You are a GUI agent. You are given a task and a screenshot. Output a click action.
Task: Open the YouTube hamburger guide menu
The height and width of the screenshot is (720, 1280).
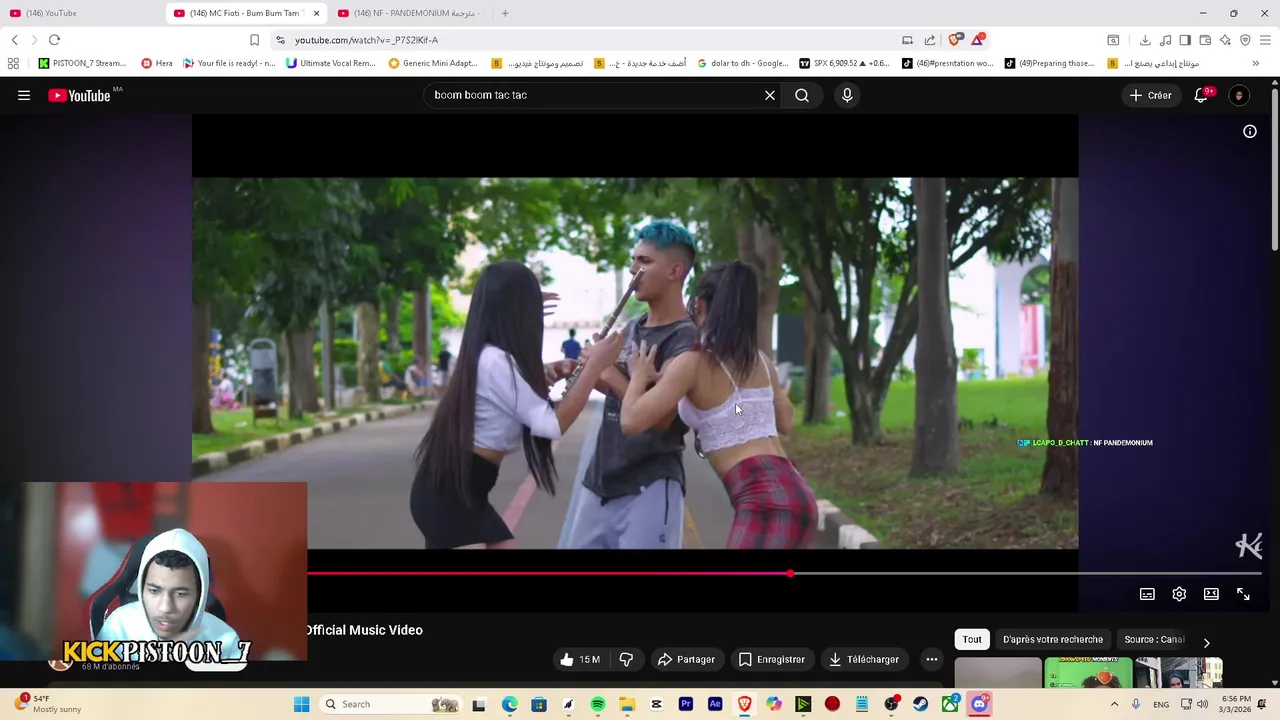[24, 95]
